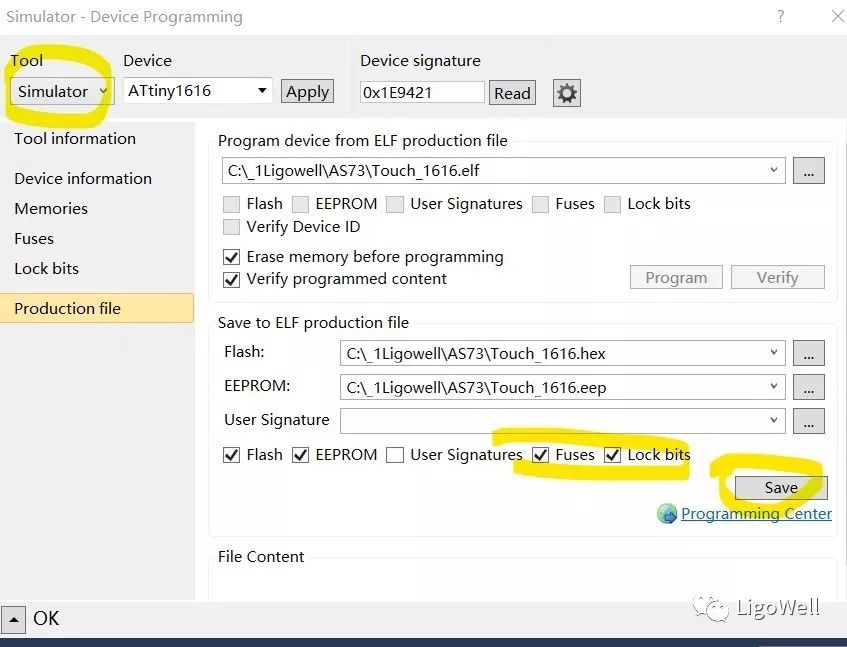Uncheck Fuses in Save to ELF section
The image size is (847, 647).
(x=540, y=455)
